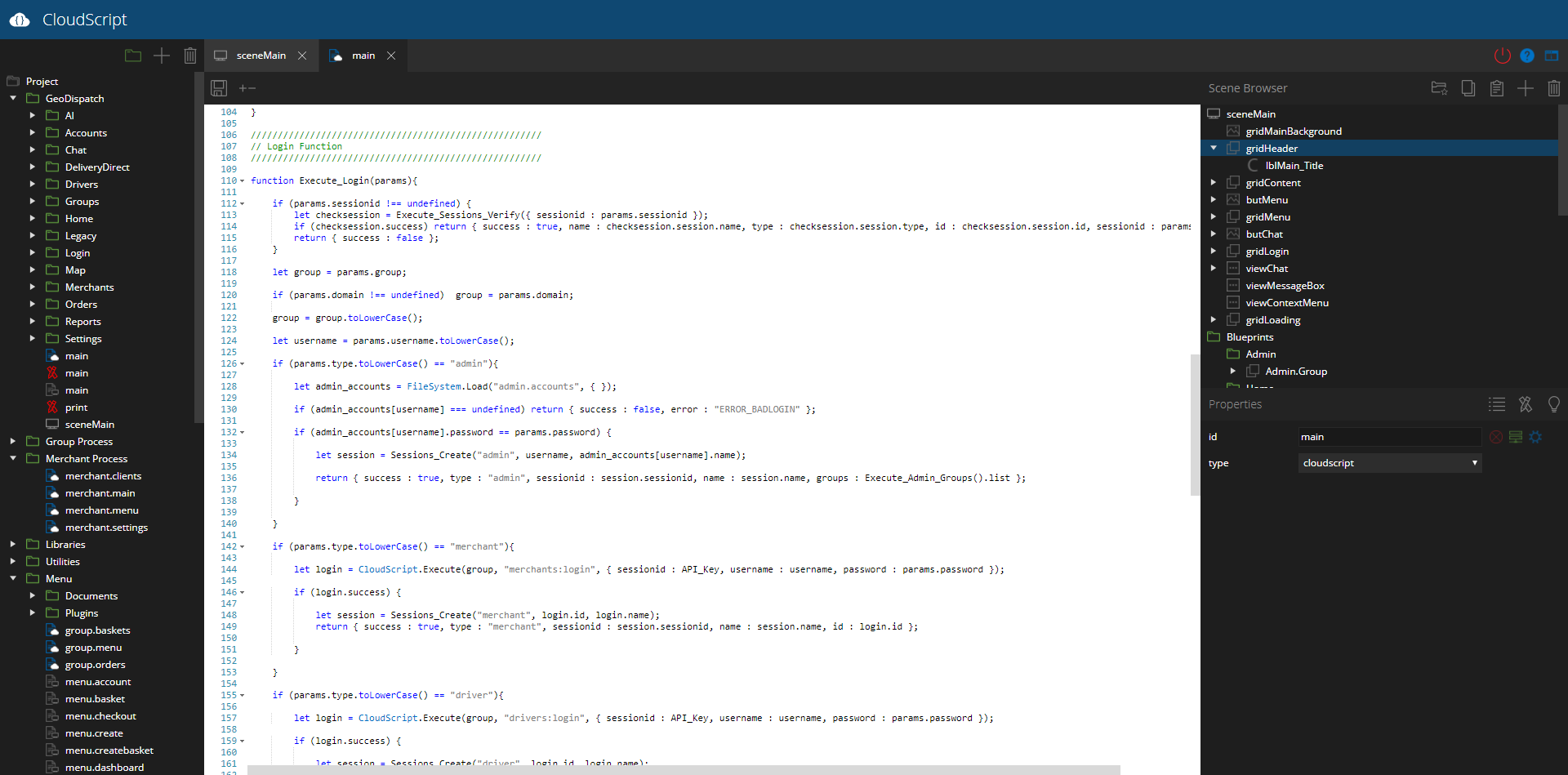The image size is (1568, 775).
Task: Close the main tab
Action: pyautogui.click(x=391, y=56)
